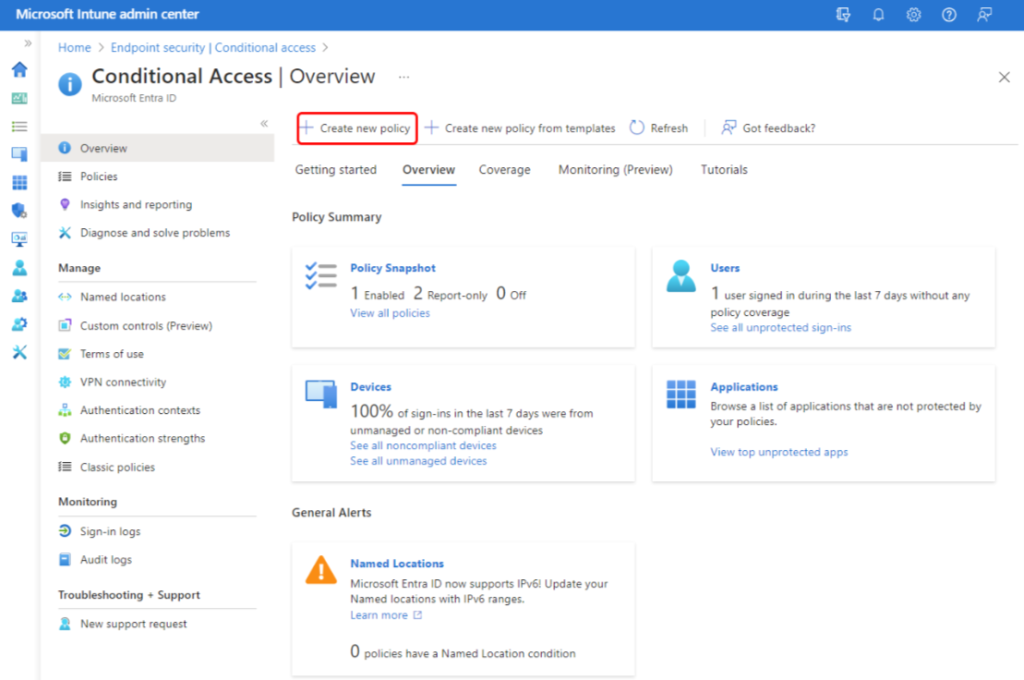Image resolution: width=1024 pixels, height=680 pixels.
Task: Open the settings gear in the top bar
Action: click(913, 14)
